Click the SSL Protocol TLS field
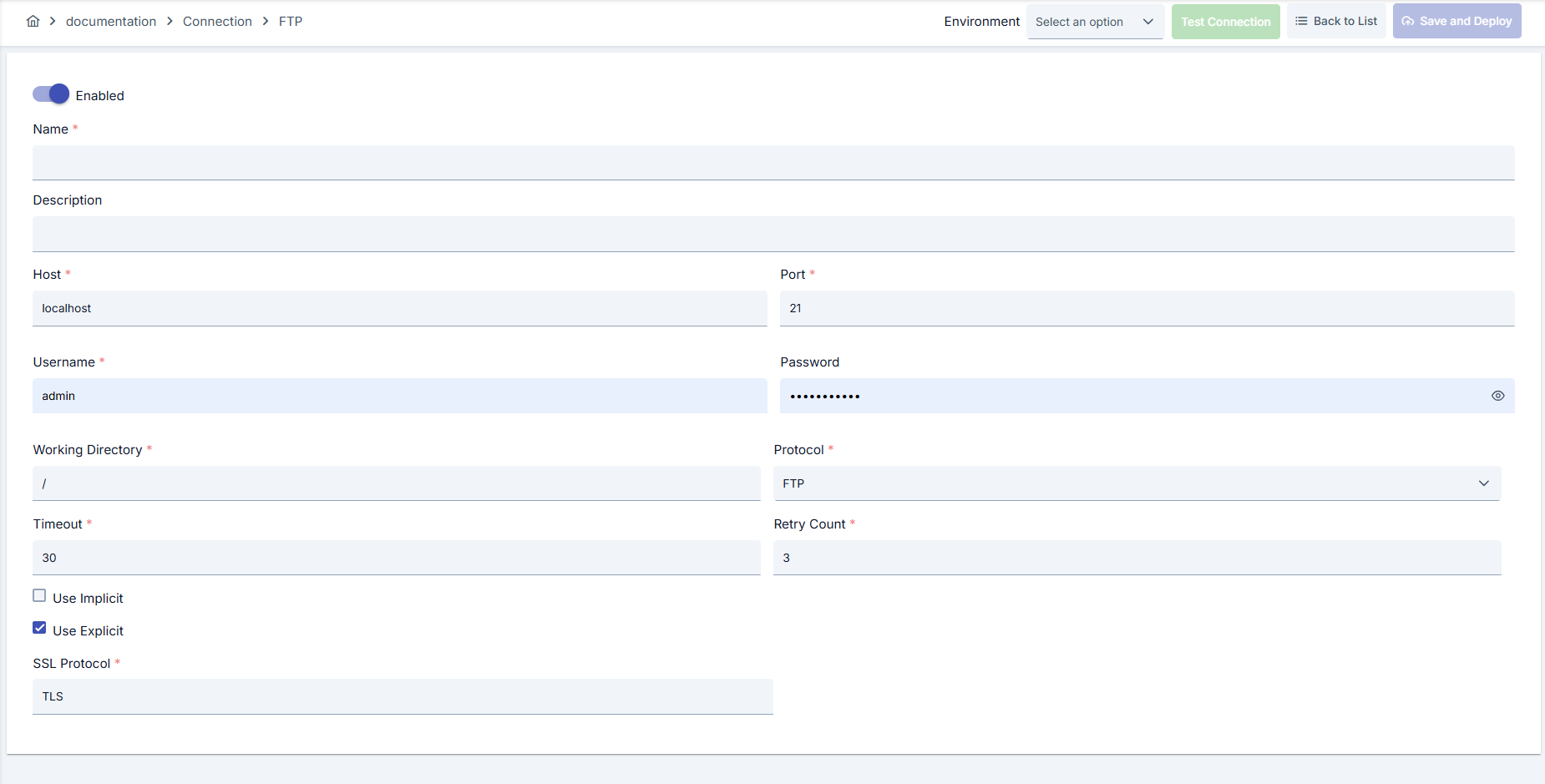This screenshot has width=1545, height=784. coord(403,696)
